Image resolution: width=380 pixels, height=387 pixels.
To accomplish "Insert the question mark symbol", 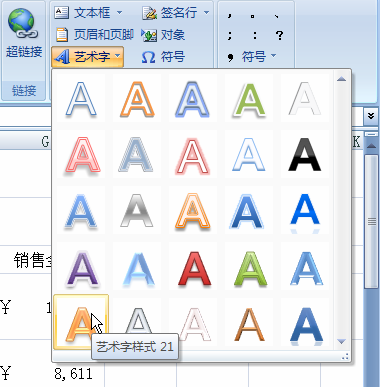I will [280, 35].
